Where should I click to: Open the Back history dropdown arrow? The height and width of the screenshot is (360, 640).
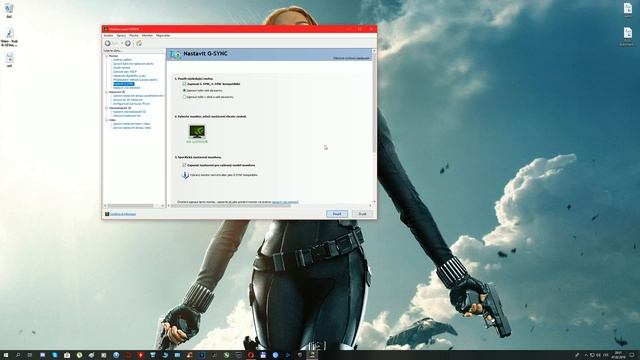[x=122, y=43]
